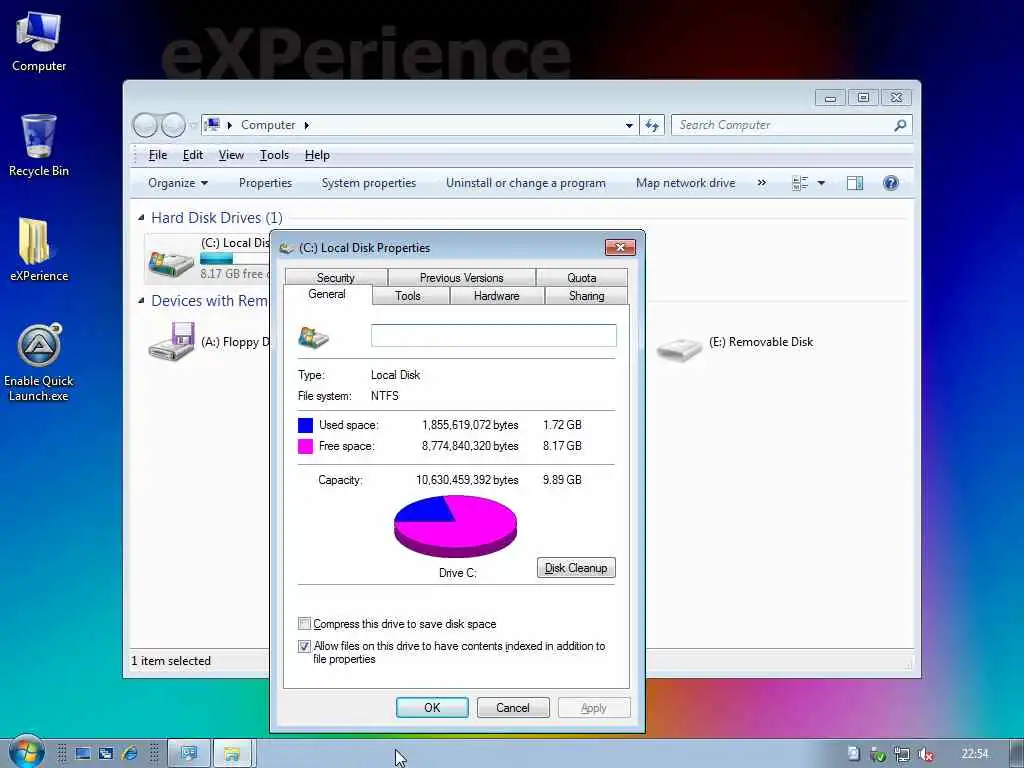The height and width of the screenshot is (768, 1024).
Task: Click the first taskbar program button
Action: (x=189, y=754)
